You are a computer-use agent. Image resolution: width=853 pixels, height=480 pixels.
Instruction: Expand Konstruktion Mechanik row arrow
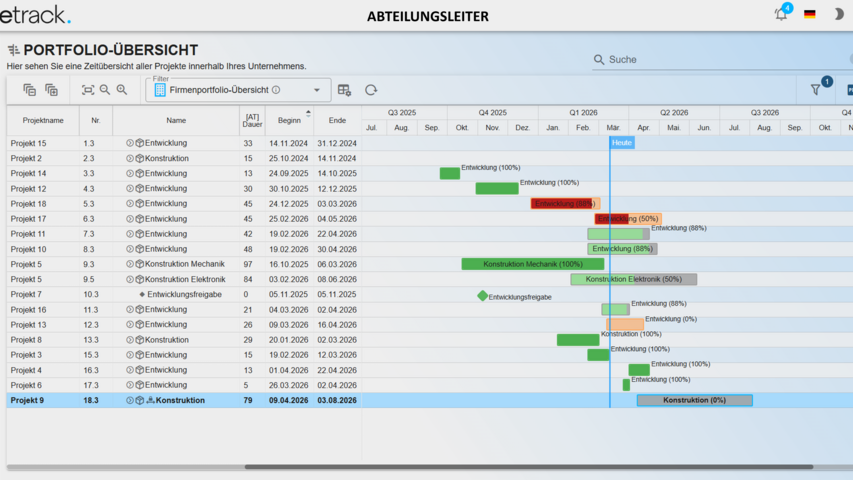130,264
